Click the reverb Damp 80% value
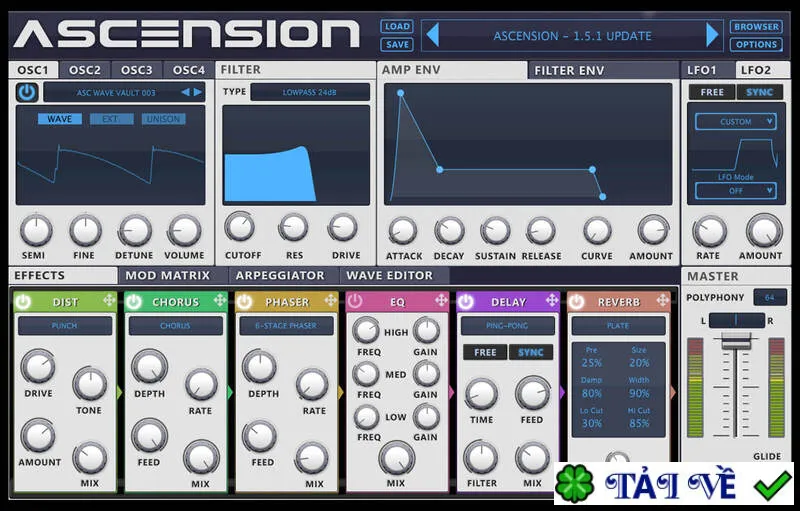The height and width of the screenshot is (511, 800). click(x=592, y=393)
